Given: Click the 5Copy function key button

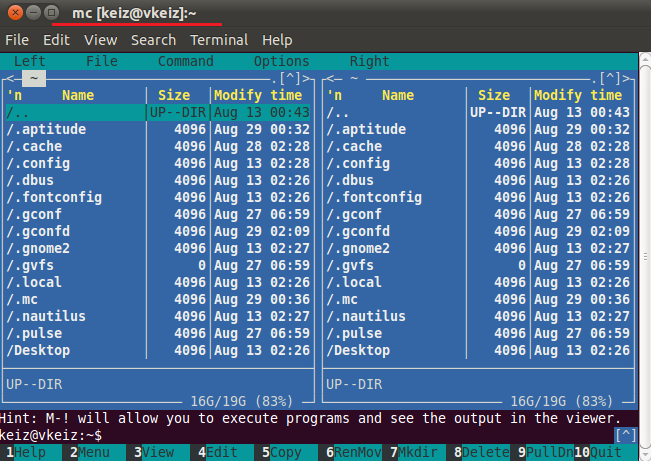Looking at the screenshot, I should pyautogui.click(x=282, y=452).
